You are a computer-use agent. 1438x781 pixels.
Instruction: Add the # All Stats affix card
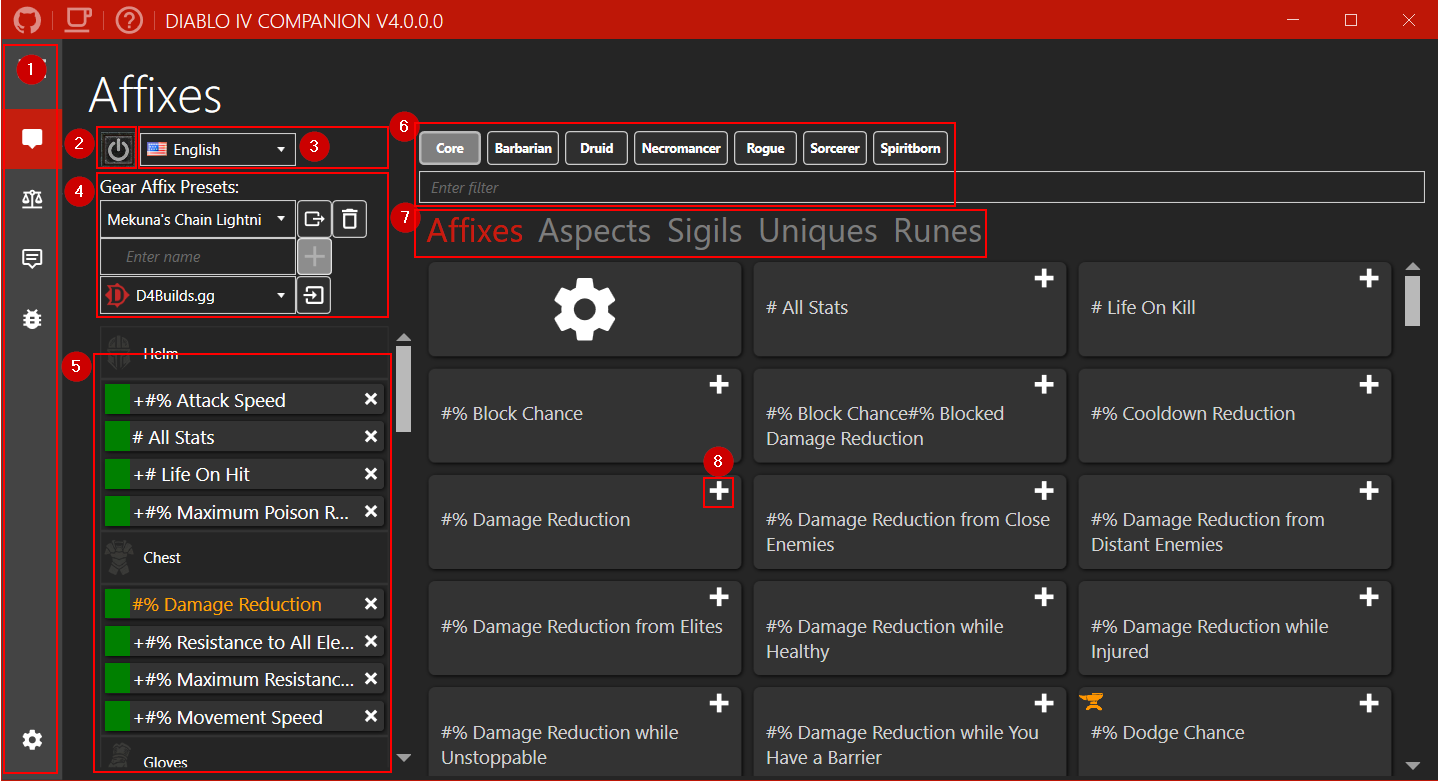[x=1043, y=279]
